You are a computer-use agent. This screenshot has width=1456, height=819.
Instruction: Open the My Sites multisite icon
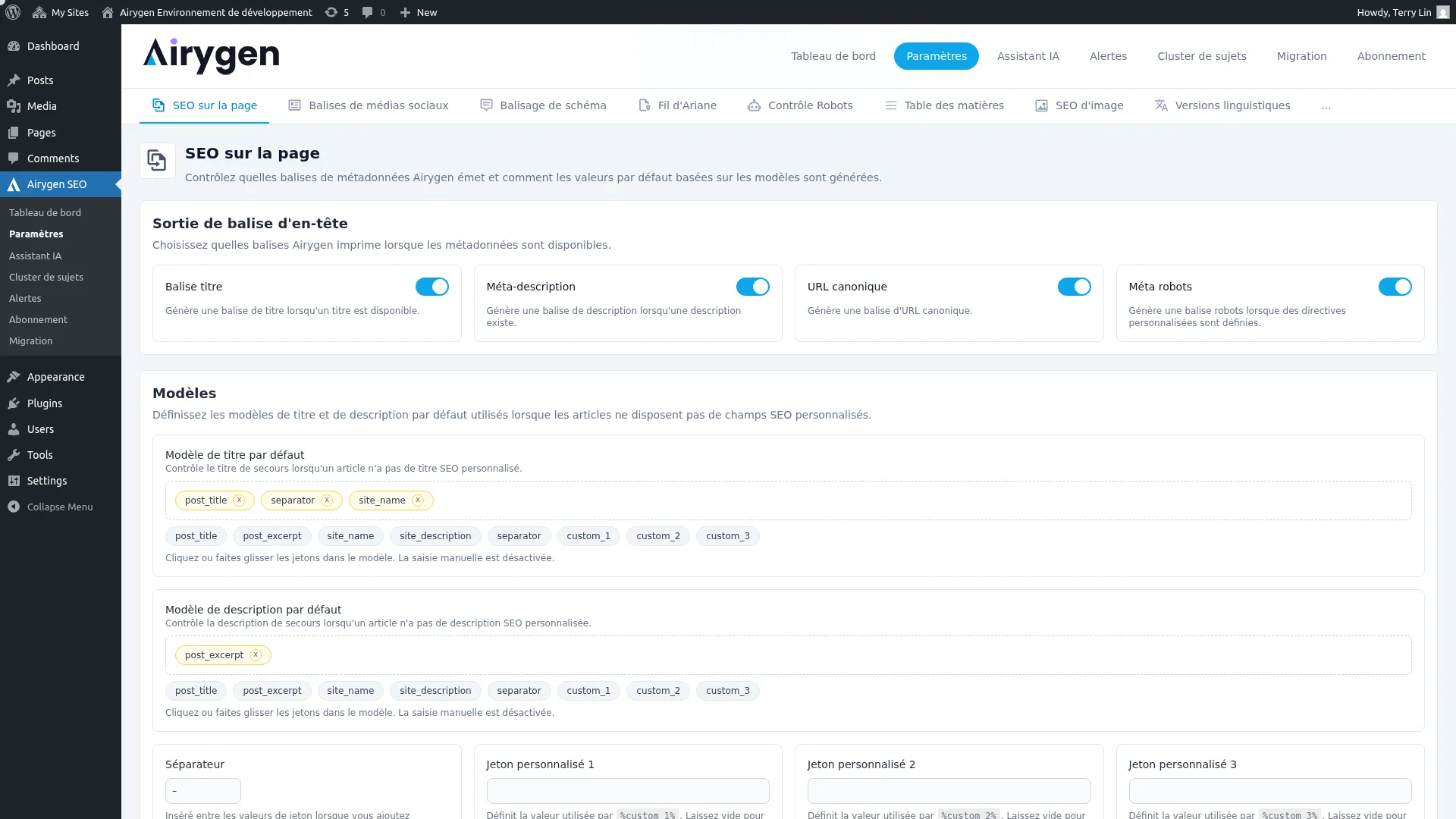(x=39, y=12)
